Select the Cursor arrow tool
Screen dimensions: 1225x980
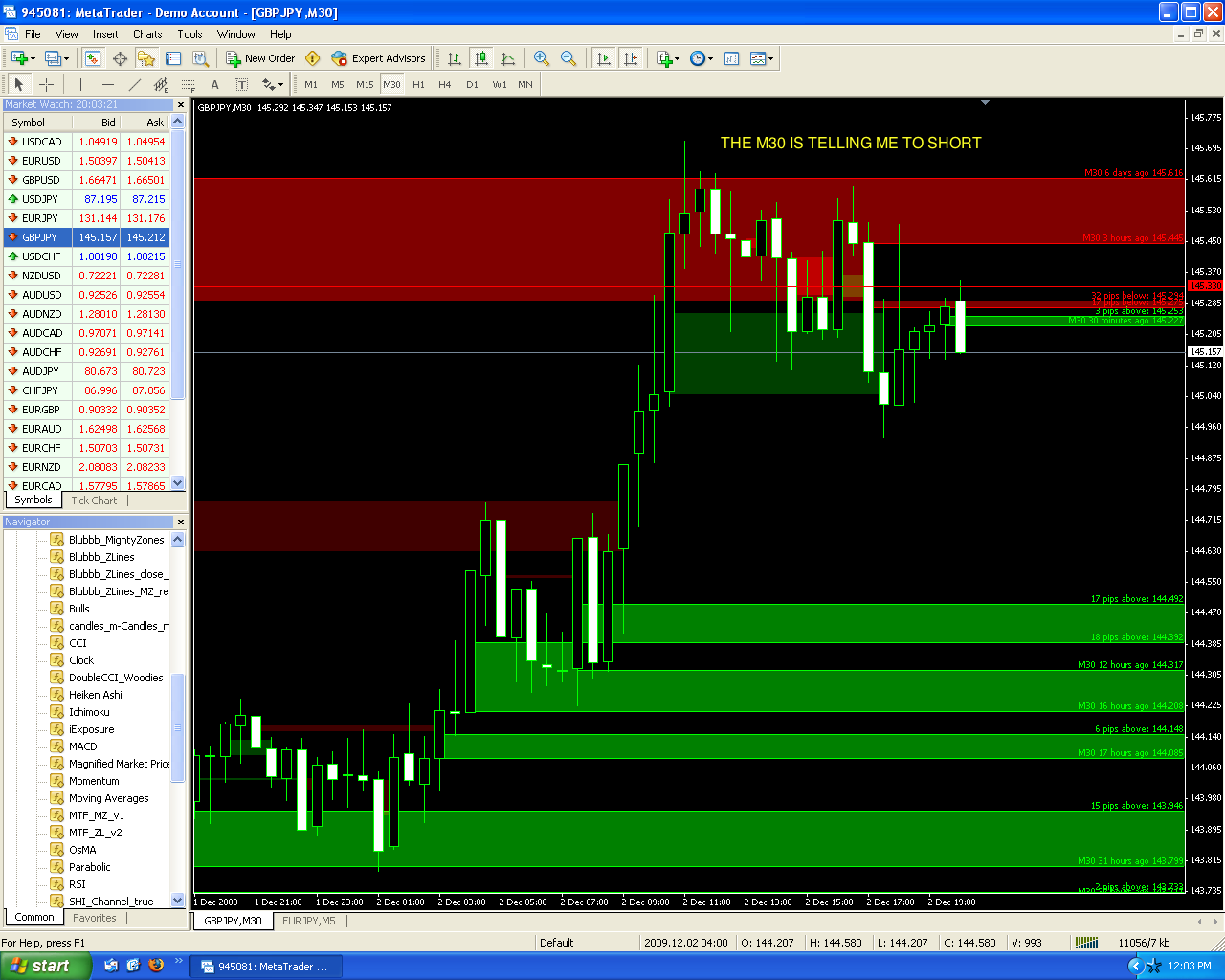click(x=19, y=84)
